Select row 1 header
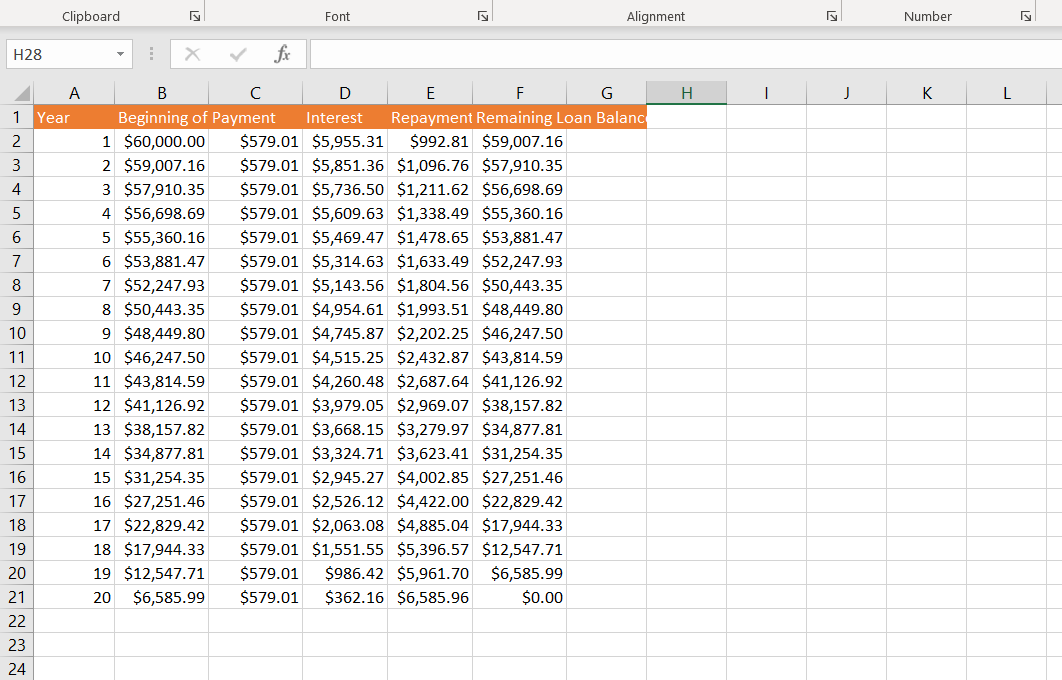Screen dimensions: 1062x680 click(16, 117)
